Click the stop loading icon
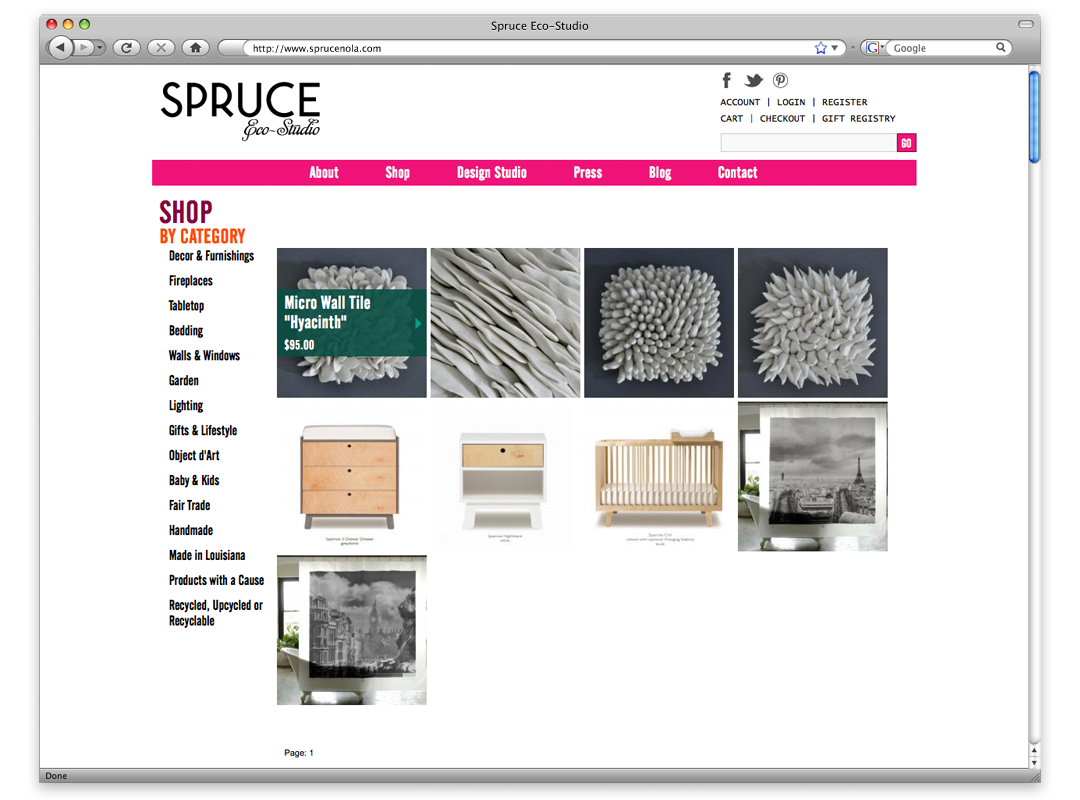Screen dimensions: 1080x800 tap(160, 47)
